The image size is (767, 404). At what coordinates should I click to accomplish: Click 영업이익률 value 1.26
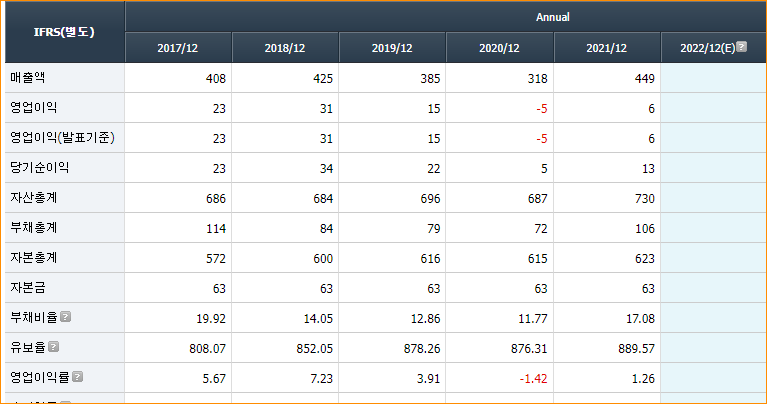643,379
